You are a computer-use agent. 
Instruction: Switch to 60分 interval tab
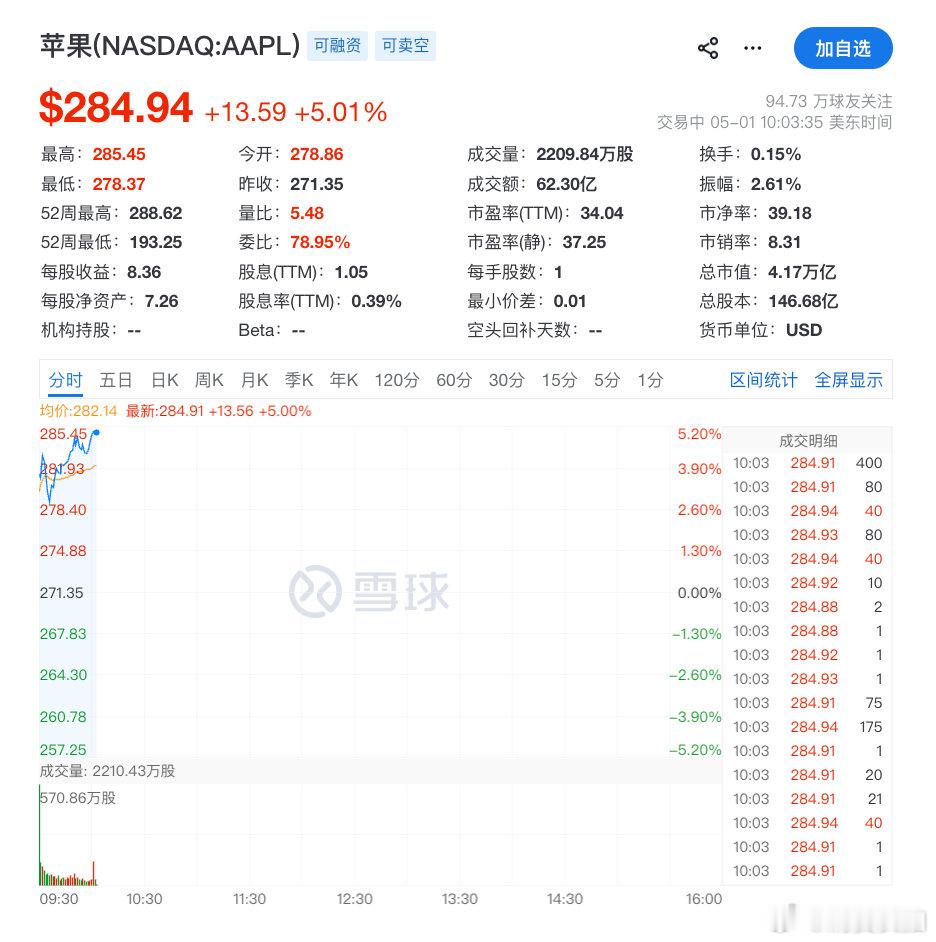pyautogui.click(x=454, y=380)
